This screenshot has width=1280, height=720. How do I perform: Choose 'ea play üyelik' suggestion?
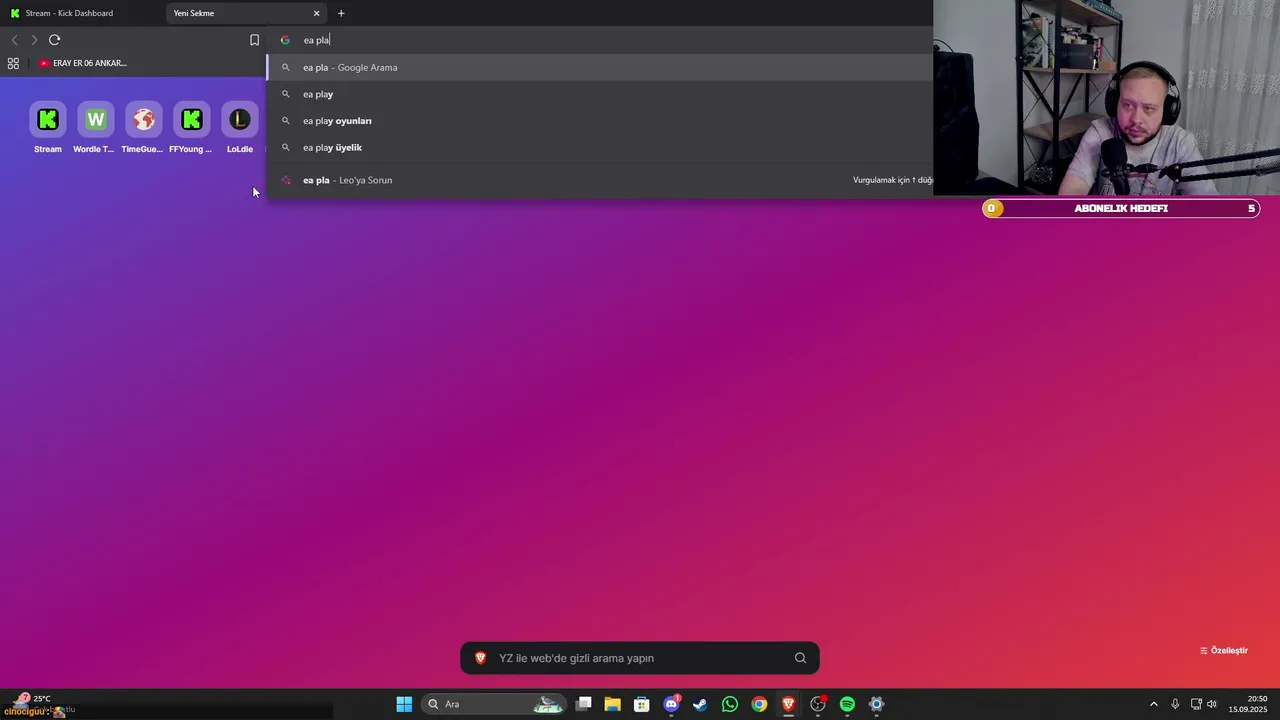click(x=600, y=147)
